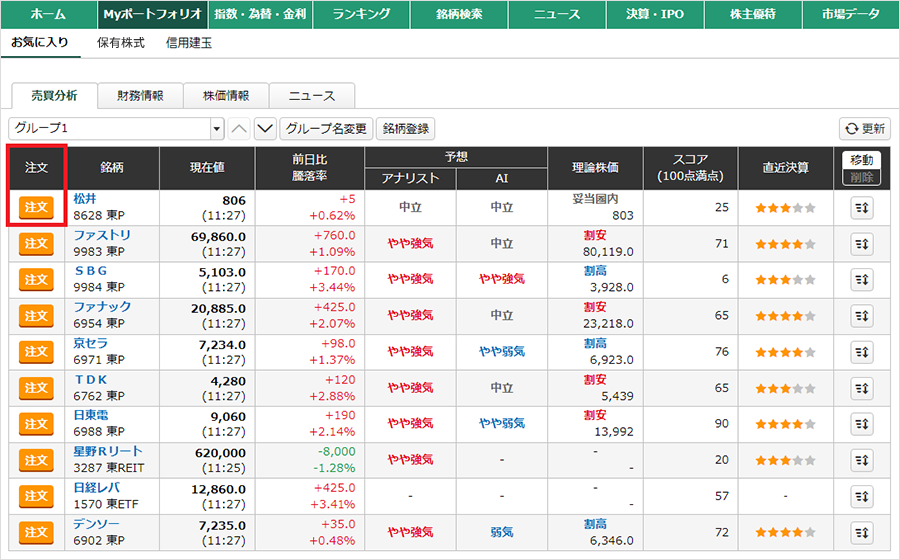
Task: Select the 保有株式 sub-tab
Action: coord(120,43)
